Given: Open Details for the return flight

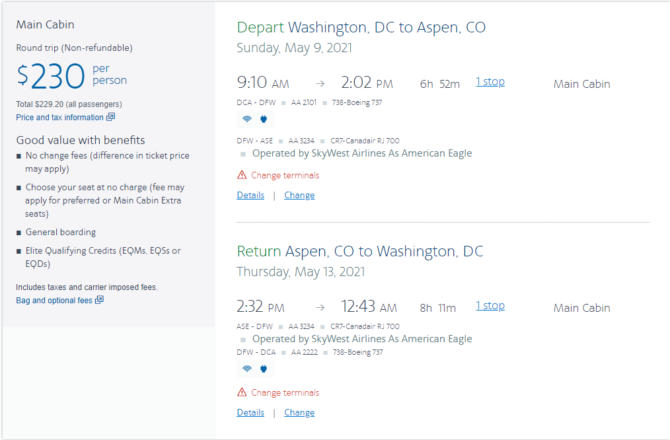Looking at the screenshot, I should (x=250, y=413).
